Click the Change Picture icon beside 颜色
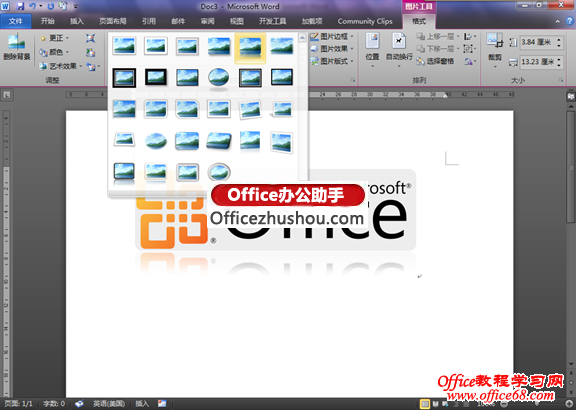 coord(90,52)
